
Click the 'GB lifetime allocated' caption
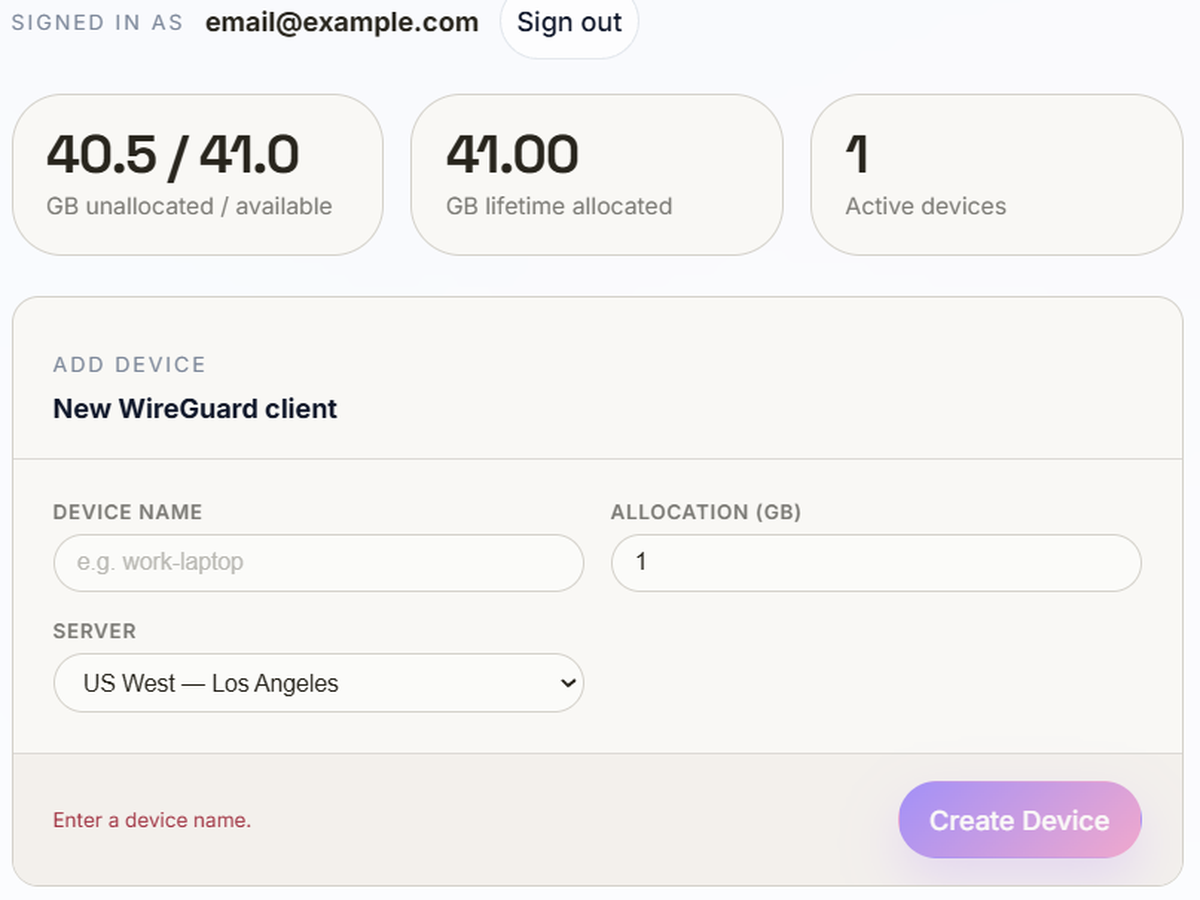coord(559,207)
